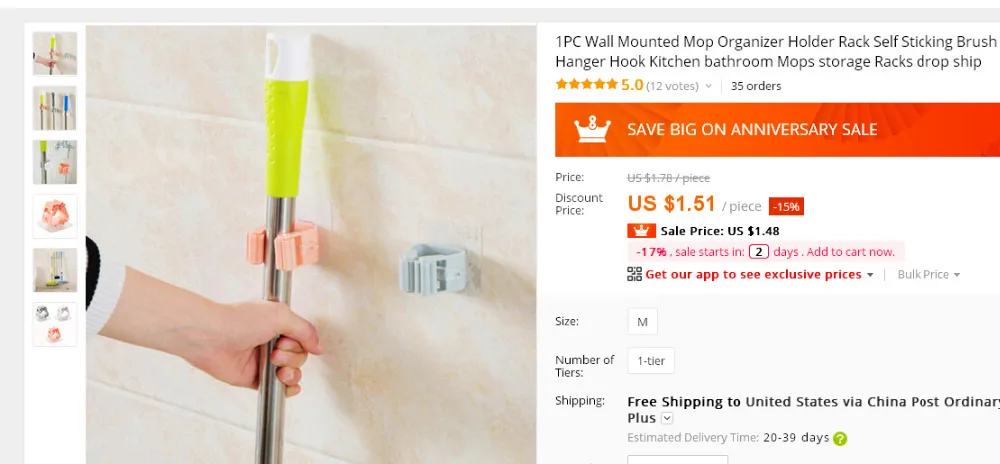Viewport: 1000px width, 464px height.
Task: Expand Get our app exclusive prices arrow
Action: pyautogui.click(x=869, y=275)
